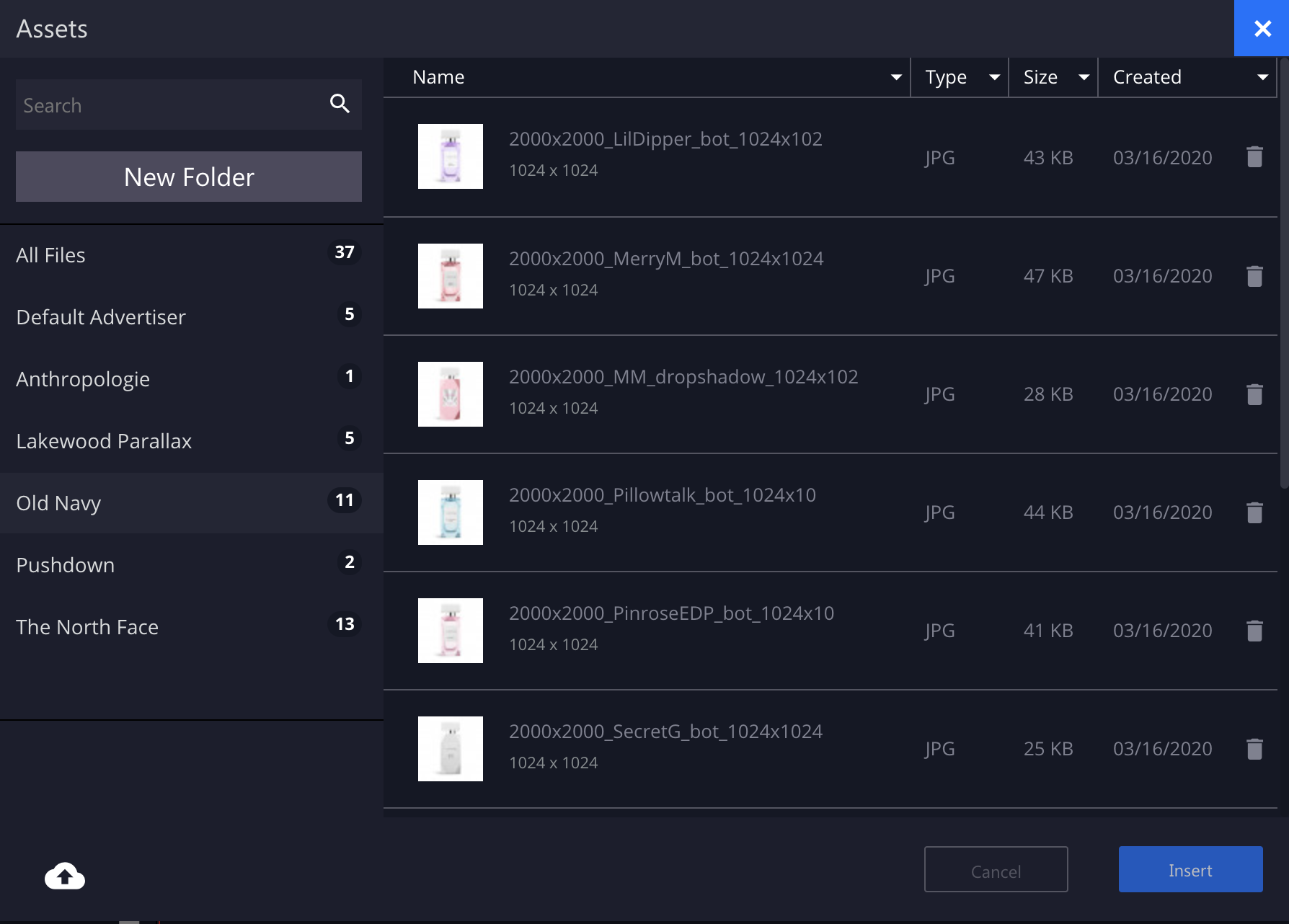This screenshot has height=924, width=1289.
Task: Select the All Files folder
Action: 192,255
